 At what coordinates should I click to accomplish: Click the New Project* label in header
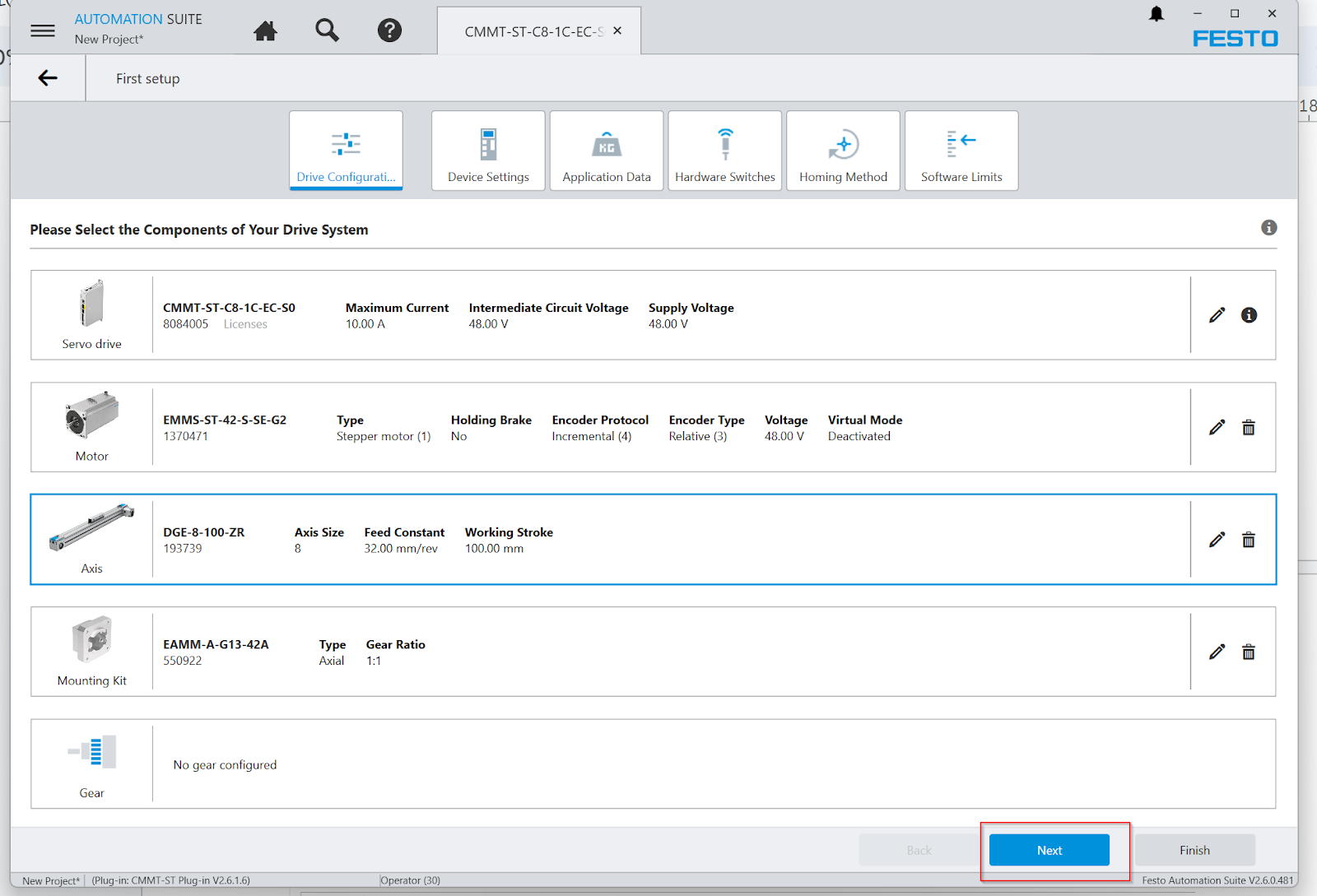pyautogui.click(x=109, y=39)
